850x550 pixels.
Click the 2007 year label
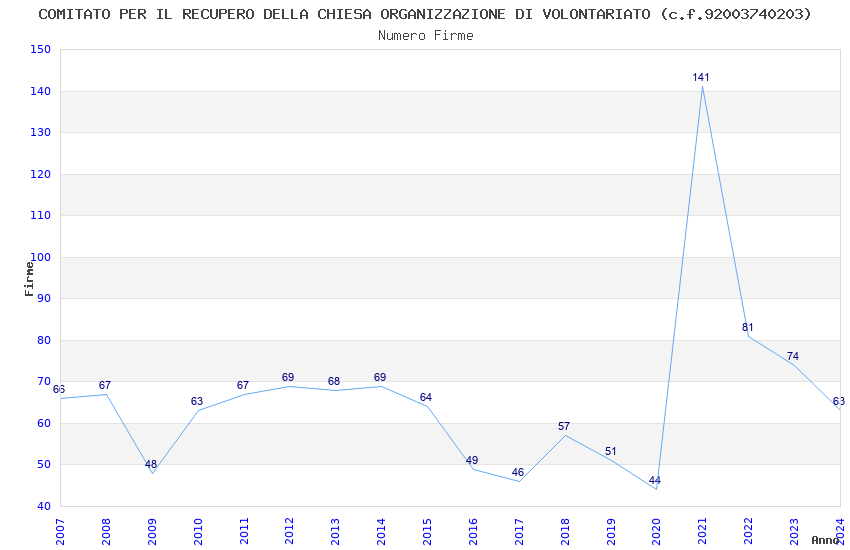coord(60,532)
